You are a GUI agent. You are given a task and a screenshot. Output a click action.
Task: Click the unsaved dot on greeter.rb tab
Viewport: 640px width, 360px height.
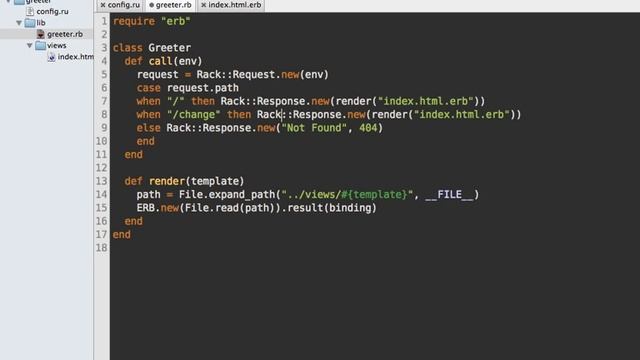[x=151, y=5]
